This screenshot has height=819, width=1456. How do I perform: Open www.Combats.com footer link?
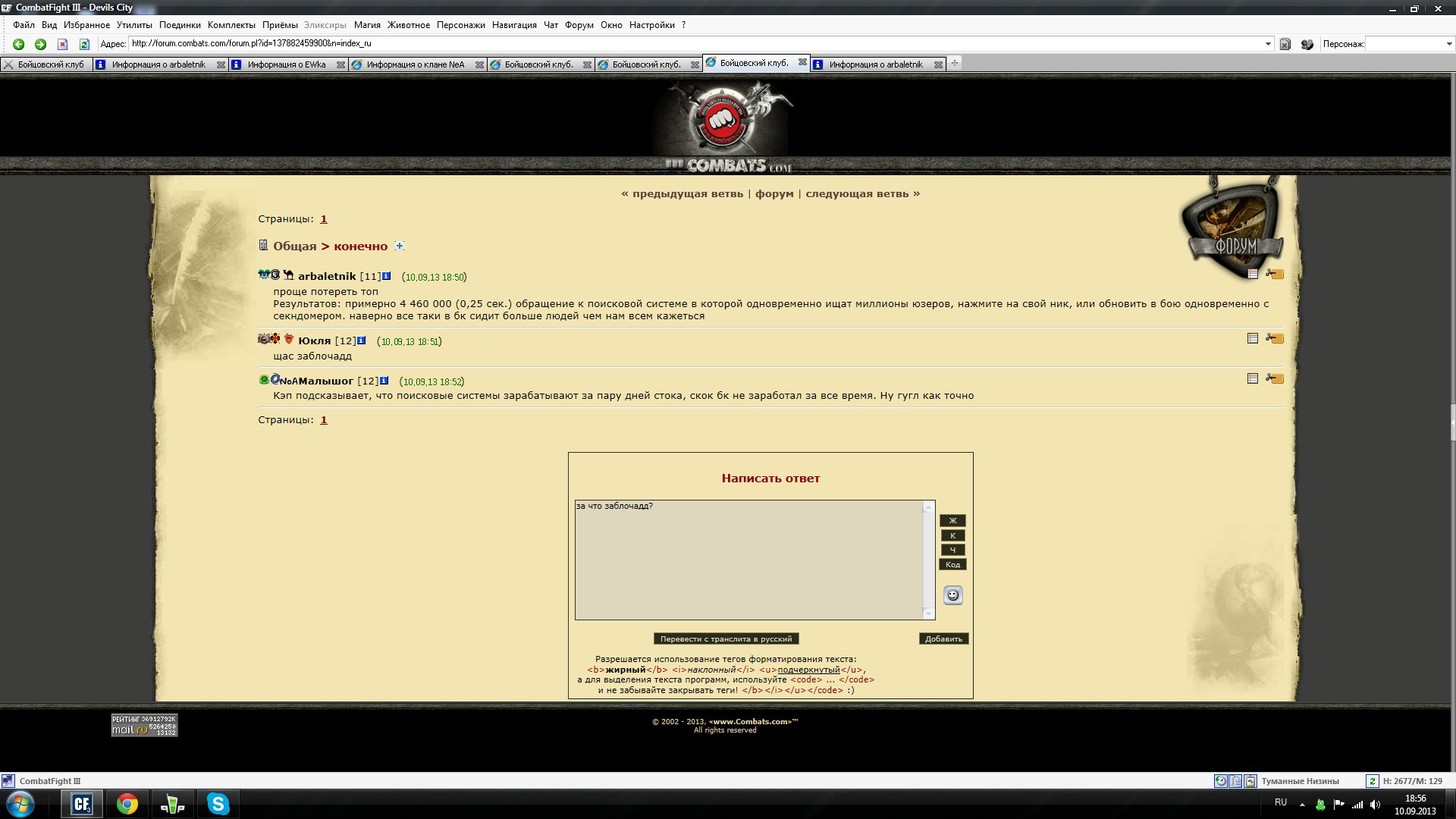coord(752,721)
